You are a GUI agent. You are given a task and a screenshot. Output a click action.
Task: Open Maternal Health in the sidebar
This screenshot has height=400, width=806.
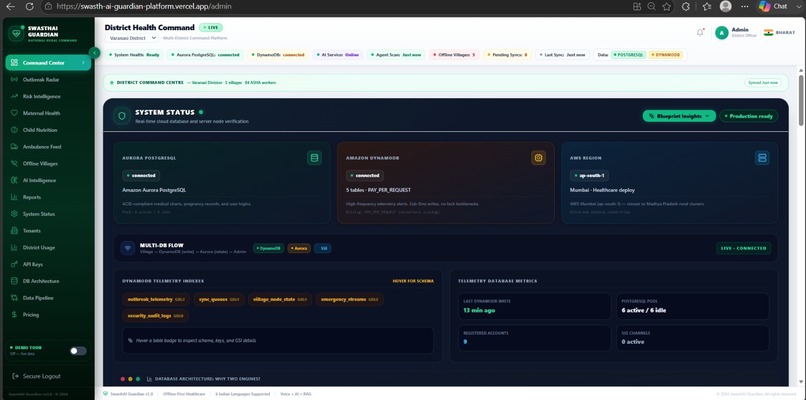[x=41, y=113]
